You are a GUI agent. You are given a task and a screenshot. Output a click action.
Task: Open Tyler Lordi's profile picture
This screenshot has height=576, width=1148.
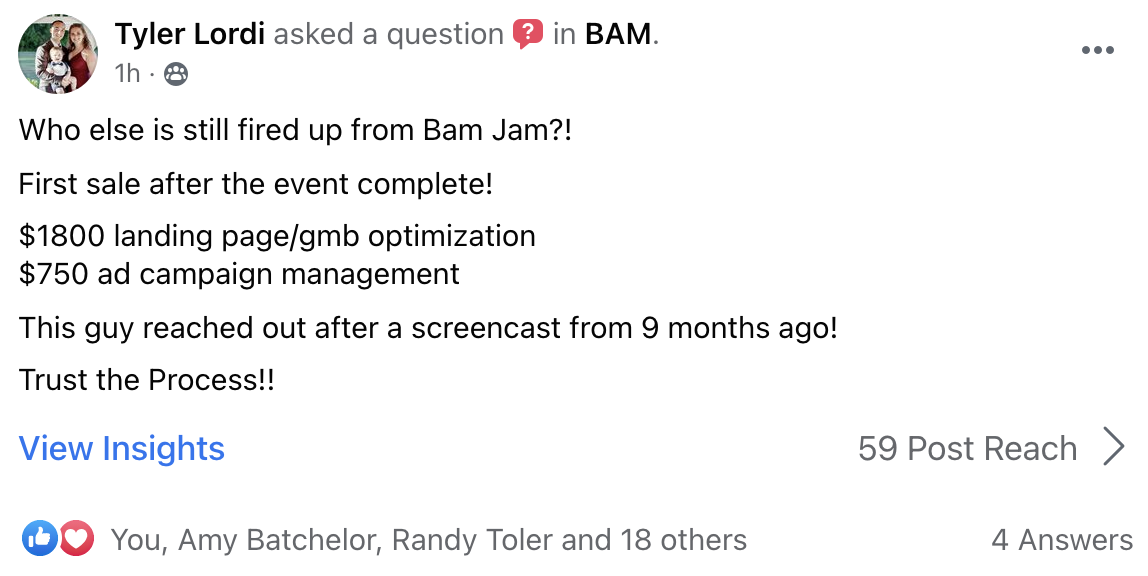(58, 54)
